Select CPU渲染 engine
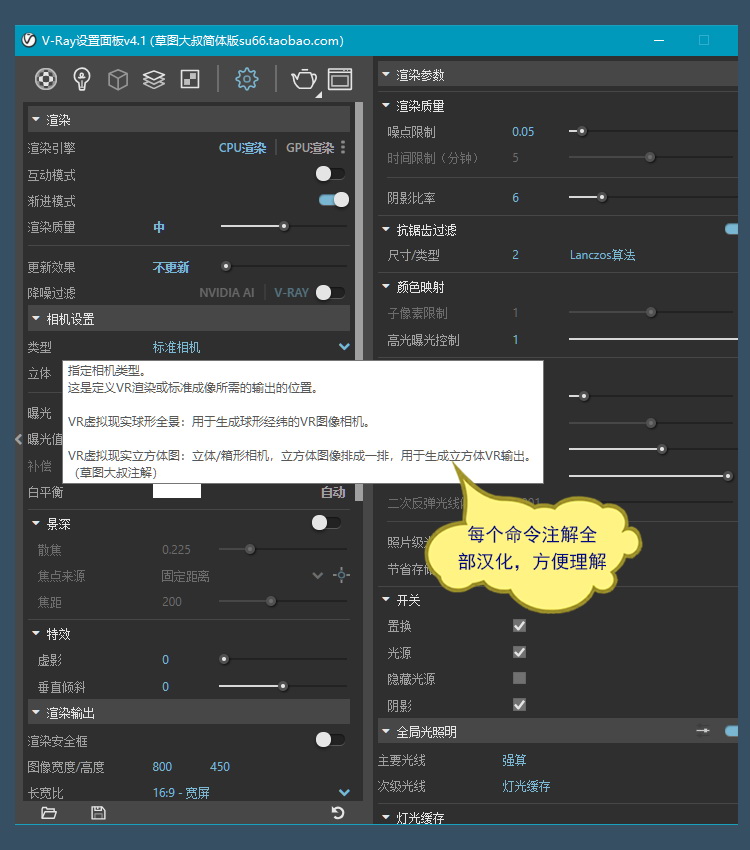This screenshot has width=750, height=850. 242,147
